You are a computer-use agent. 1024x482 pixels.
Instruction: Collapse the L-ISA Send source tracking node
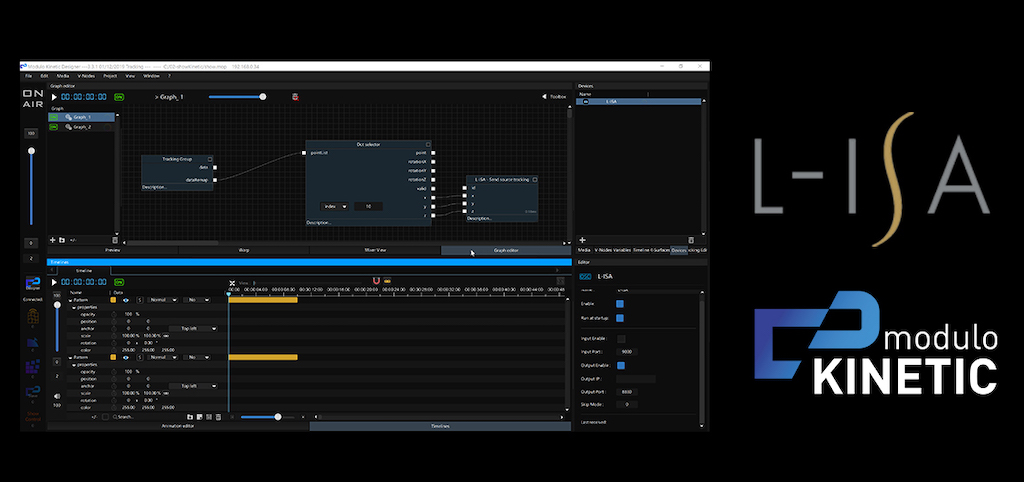coord(535,179)
